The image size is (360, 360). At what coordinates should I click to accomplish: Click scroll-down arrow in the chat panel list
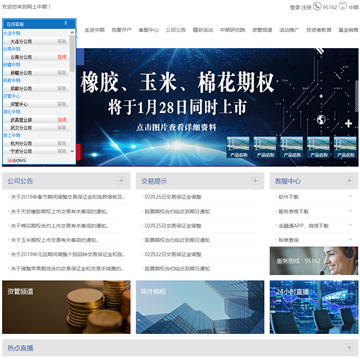[x=72, y=151]
